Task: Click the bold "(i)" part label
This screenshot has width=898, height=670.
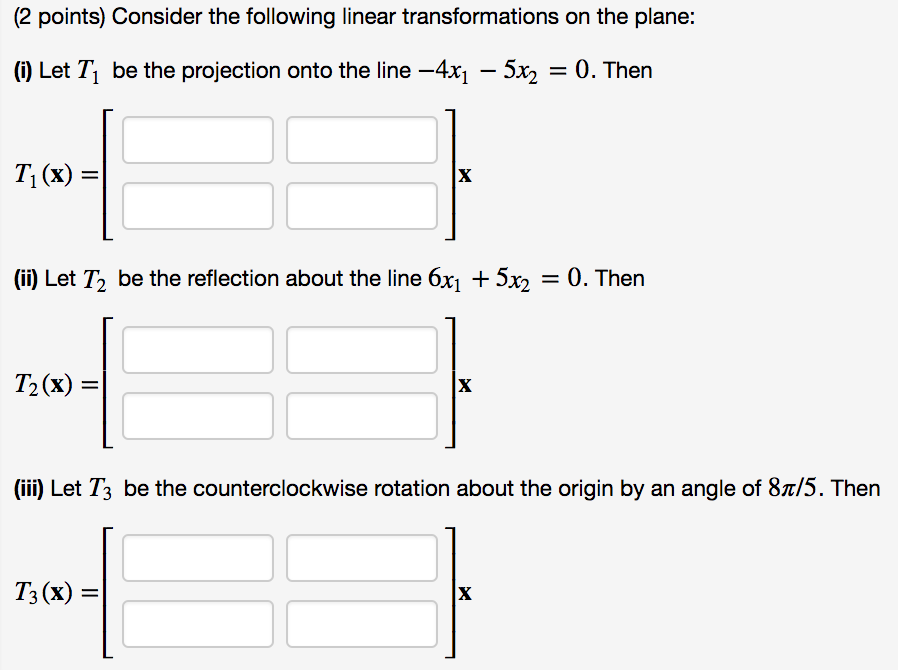Action: 22,71
